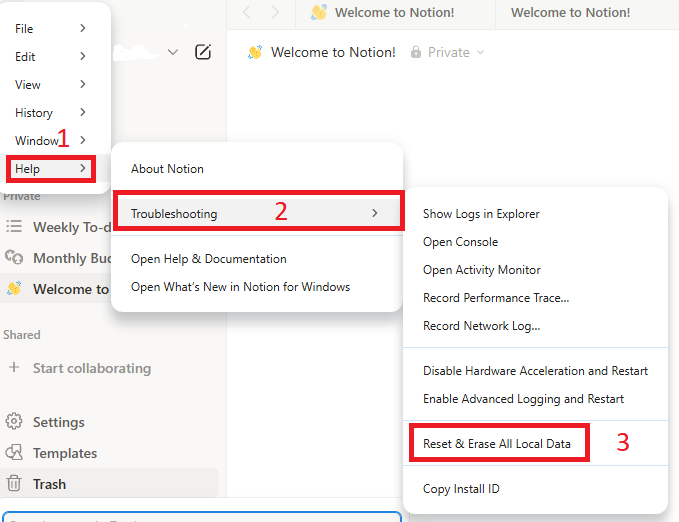Open Trash in the sidebar

[49, 484]
